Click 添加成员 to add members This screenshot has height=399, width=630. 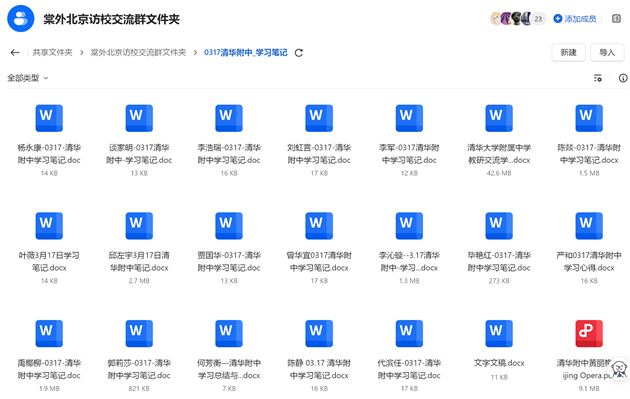[x=575, y=18]
